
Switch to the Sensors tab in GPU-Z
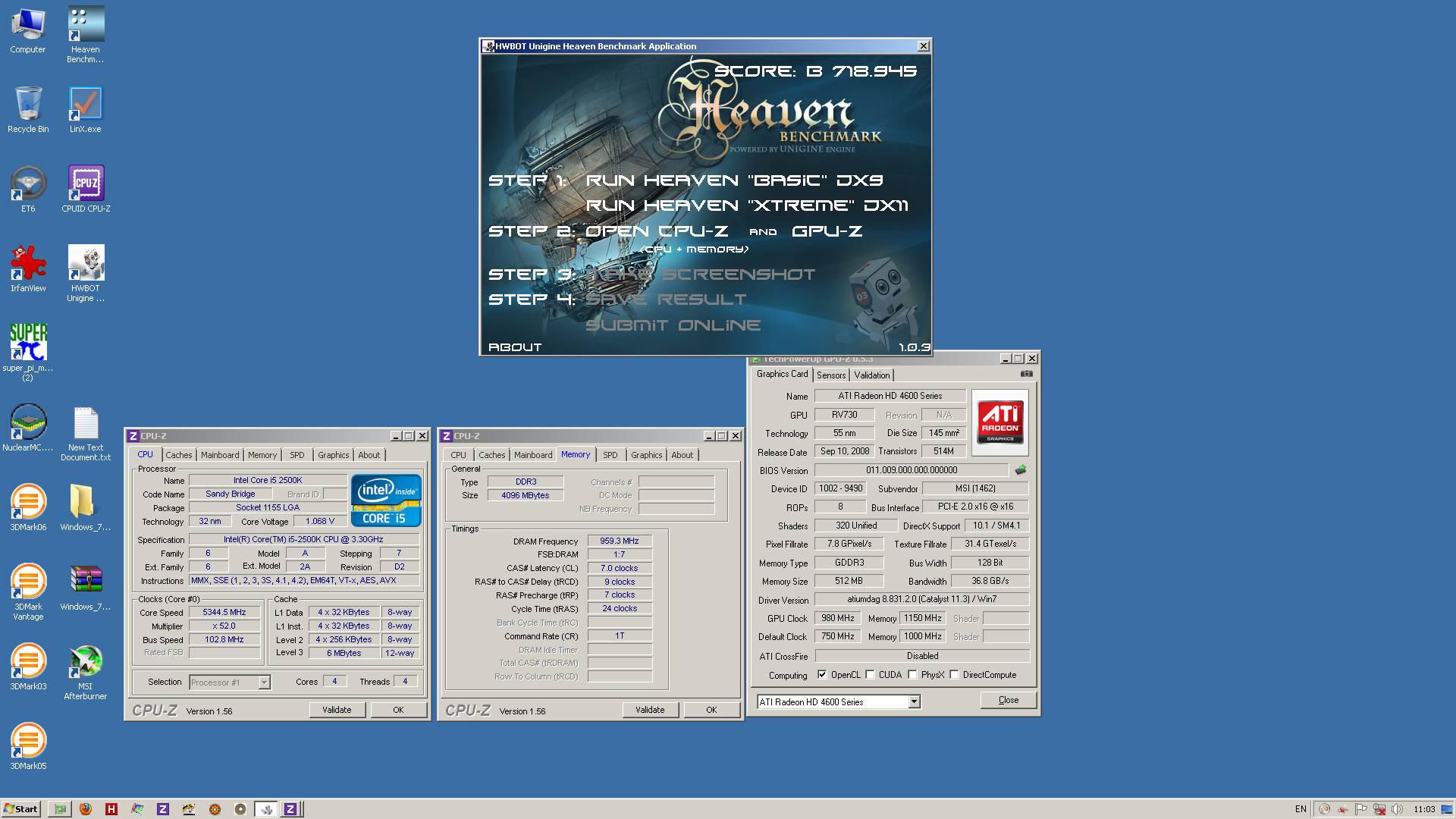click(x=831, y=375)
